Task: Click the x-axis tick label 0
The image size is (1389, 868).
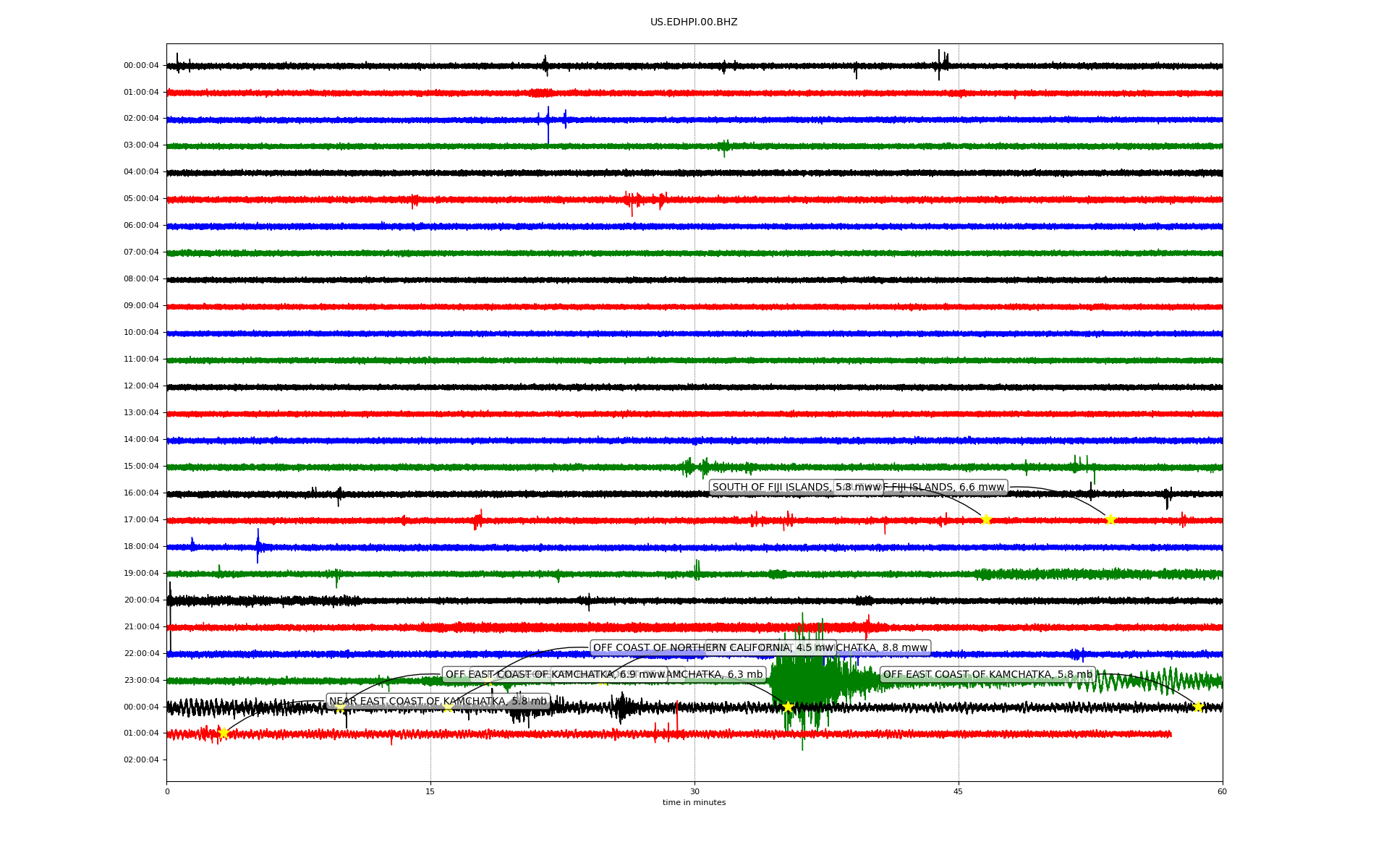Action: point(167,791)
